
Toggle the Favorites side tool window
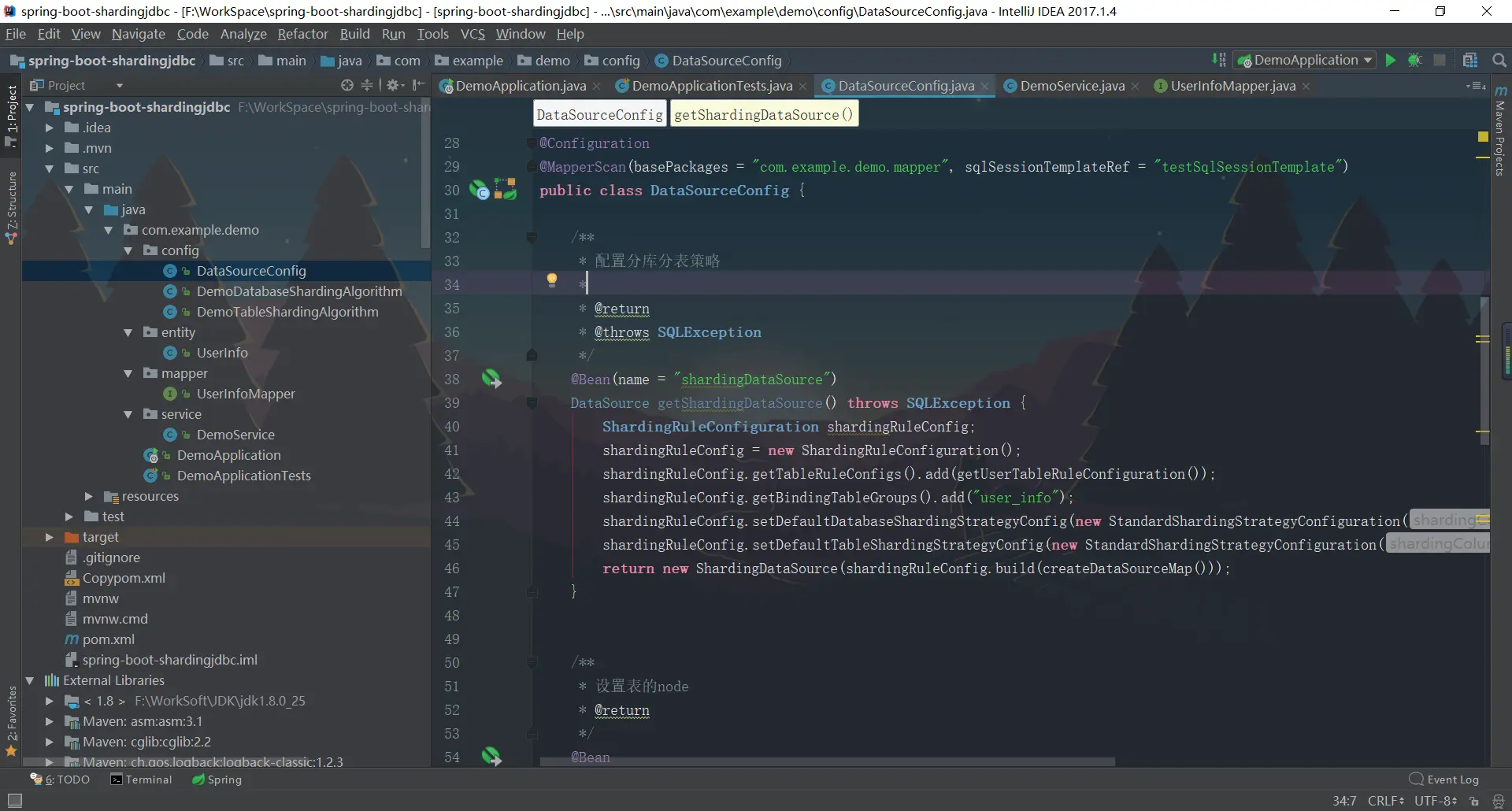coord(11,720)
